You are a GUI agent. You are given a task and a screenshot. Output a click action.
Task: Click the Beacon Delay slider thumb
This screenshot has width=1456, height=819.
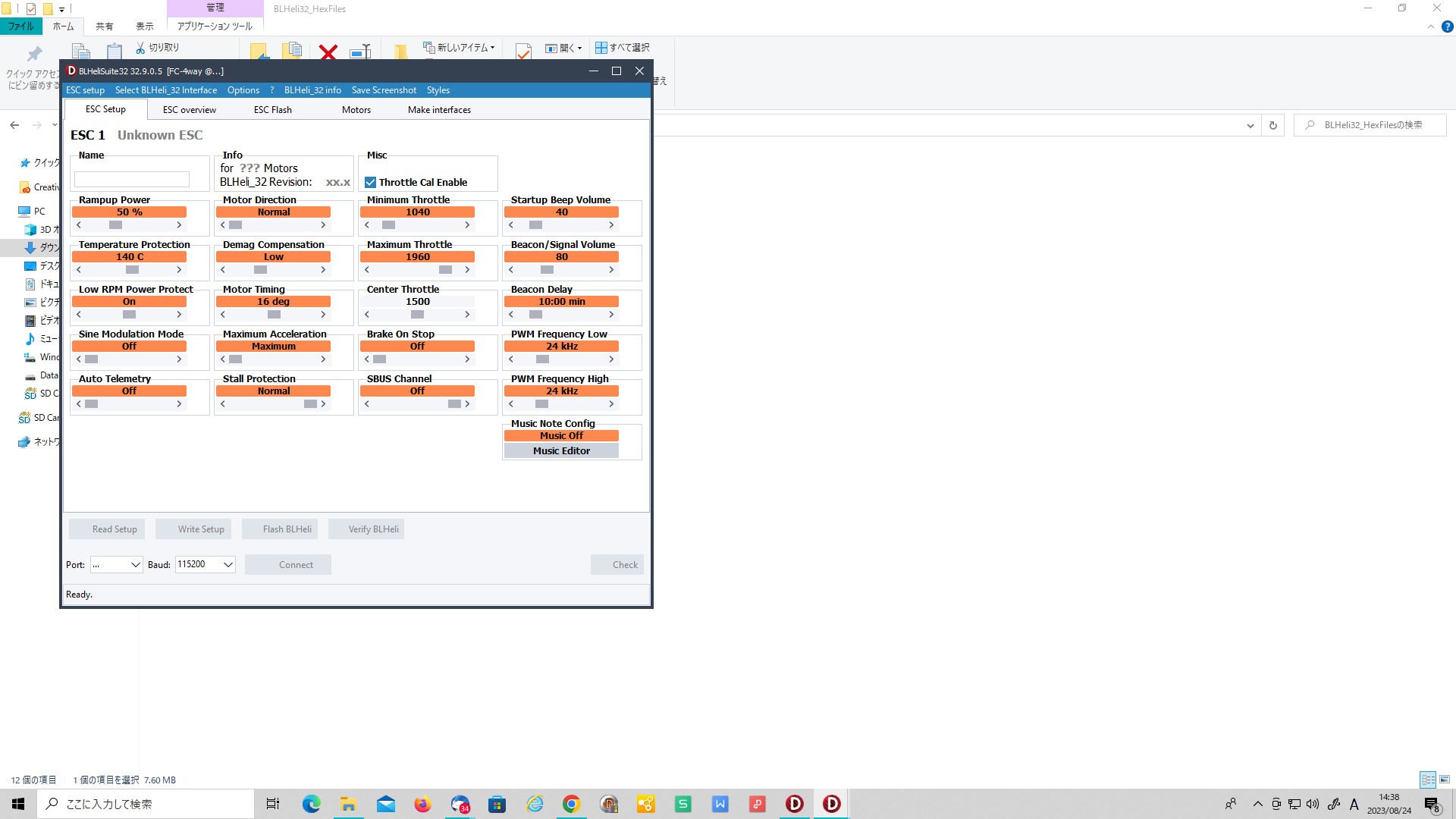[x=535, y=315]
